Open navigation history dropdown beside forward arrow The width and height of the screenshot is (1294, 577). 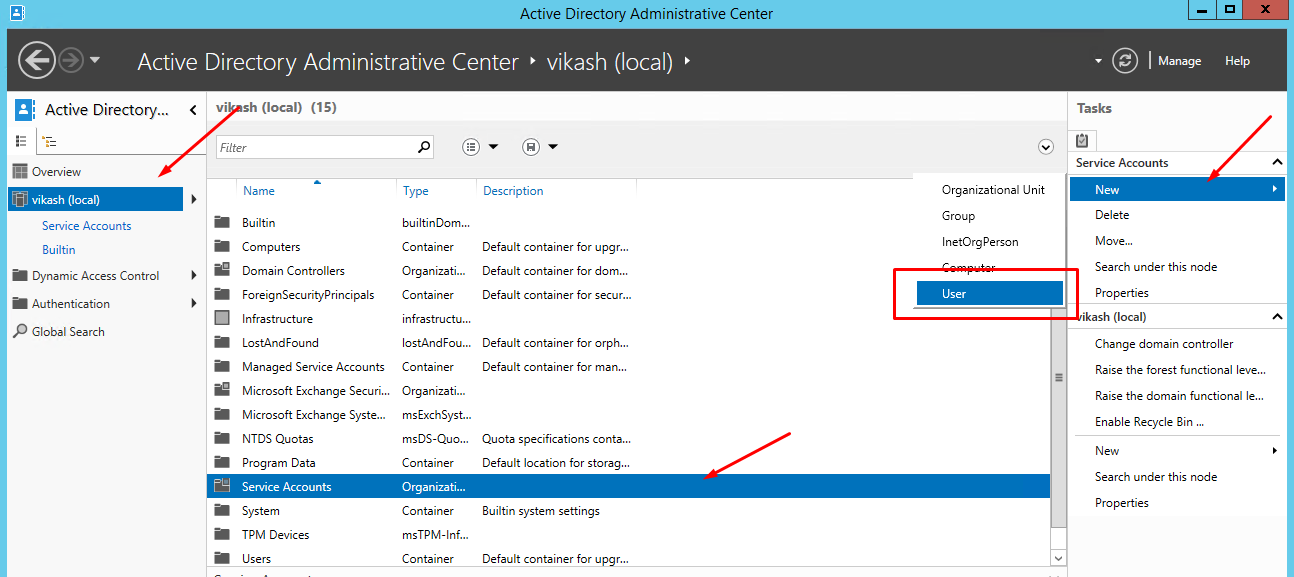[x=95, y=60]
